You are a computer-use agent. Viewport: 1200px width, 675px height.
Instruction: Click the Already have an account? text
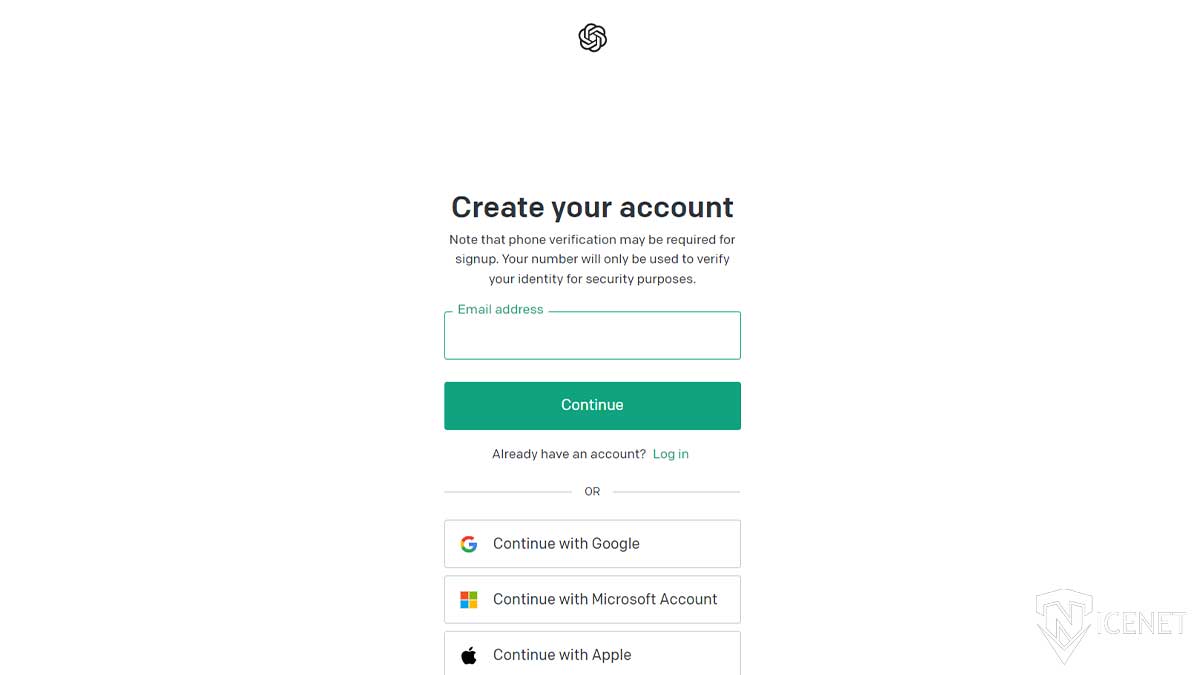[x=569, y=454]
